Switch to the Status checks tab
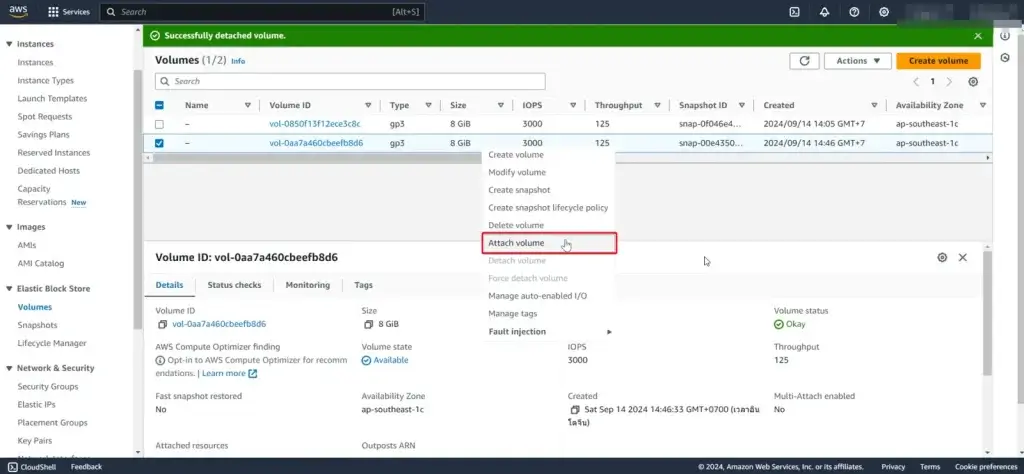 tap(234, 285)
